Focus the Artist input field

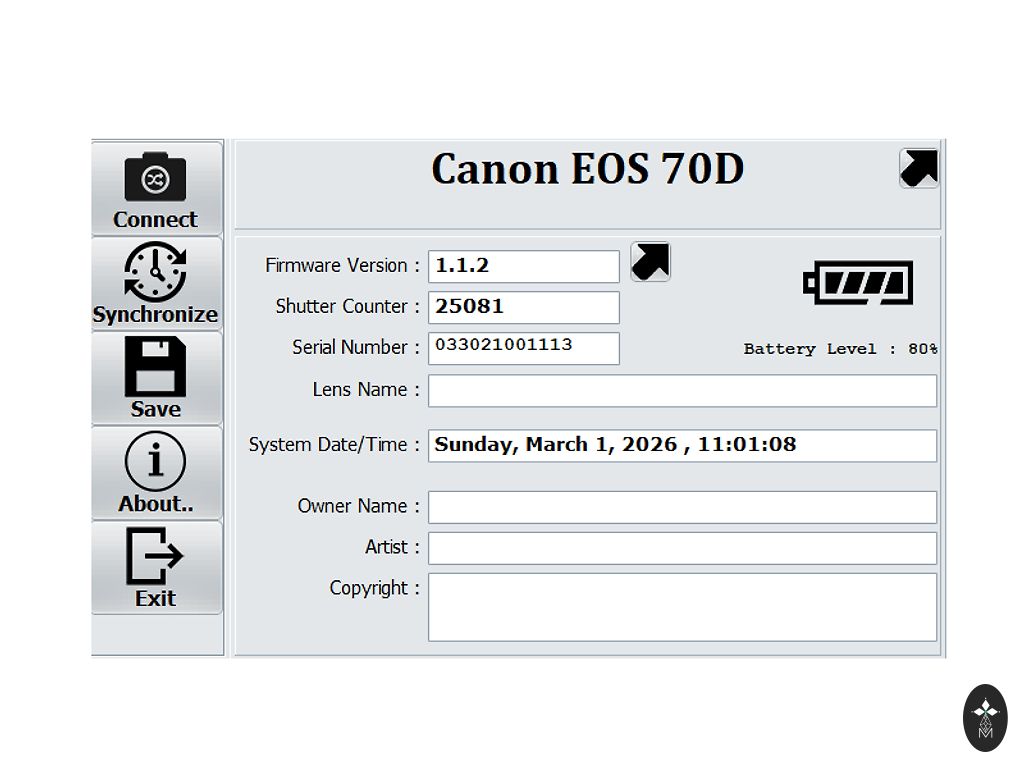(x=682, y=548)
